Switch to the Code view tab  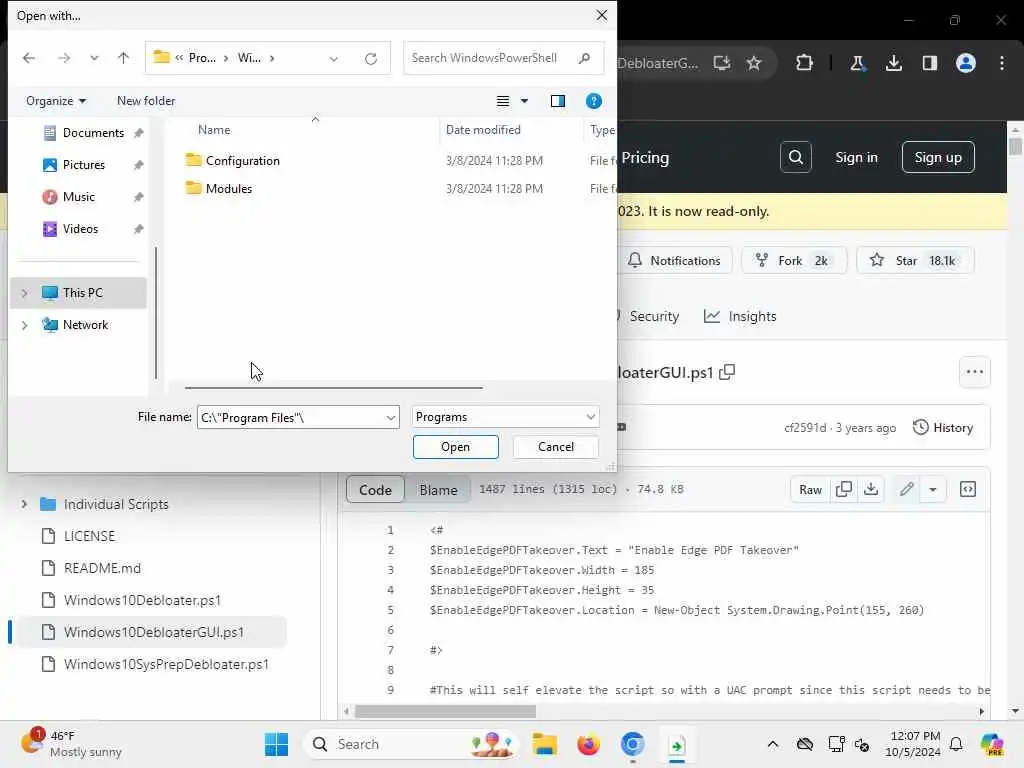(375, 490)
